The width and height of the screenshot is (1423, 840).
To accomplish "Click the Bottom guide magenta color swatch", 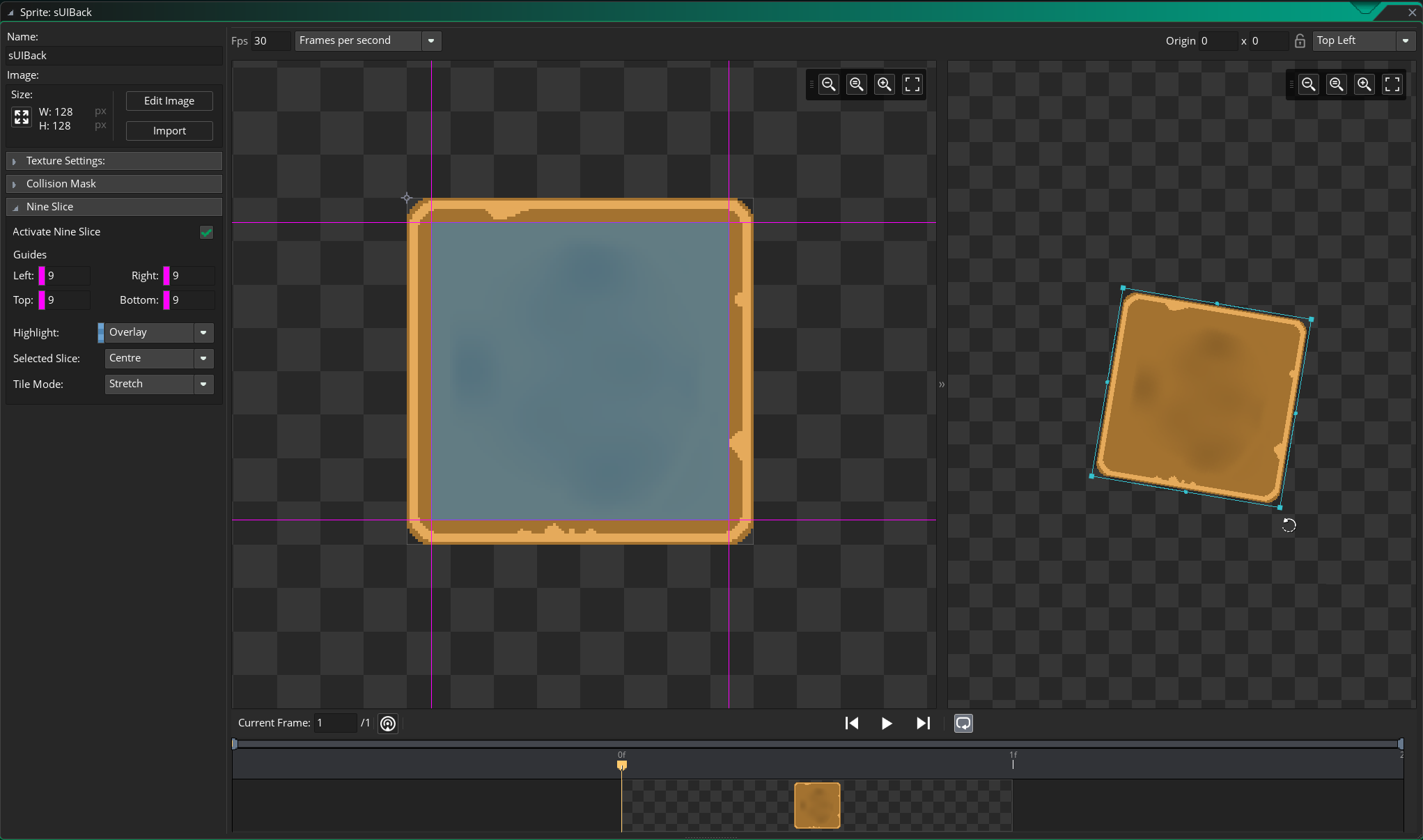I will tap(166, 300).
